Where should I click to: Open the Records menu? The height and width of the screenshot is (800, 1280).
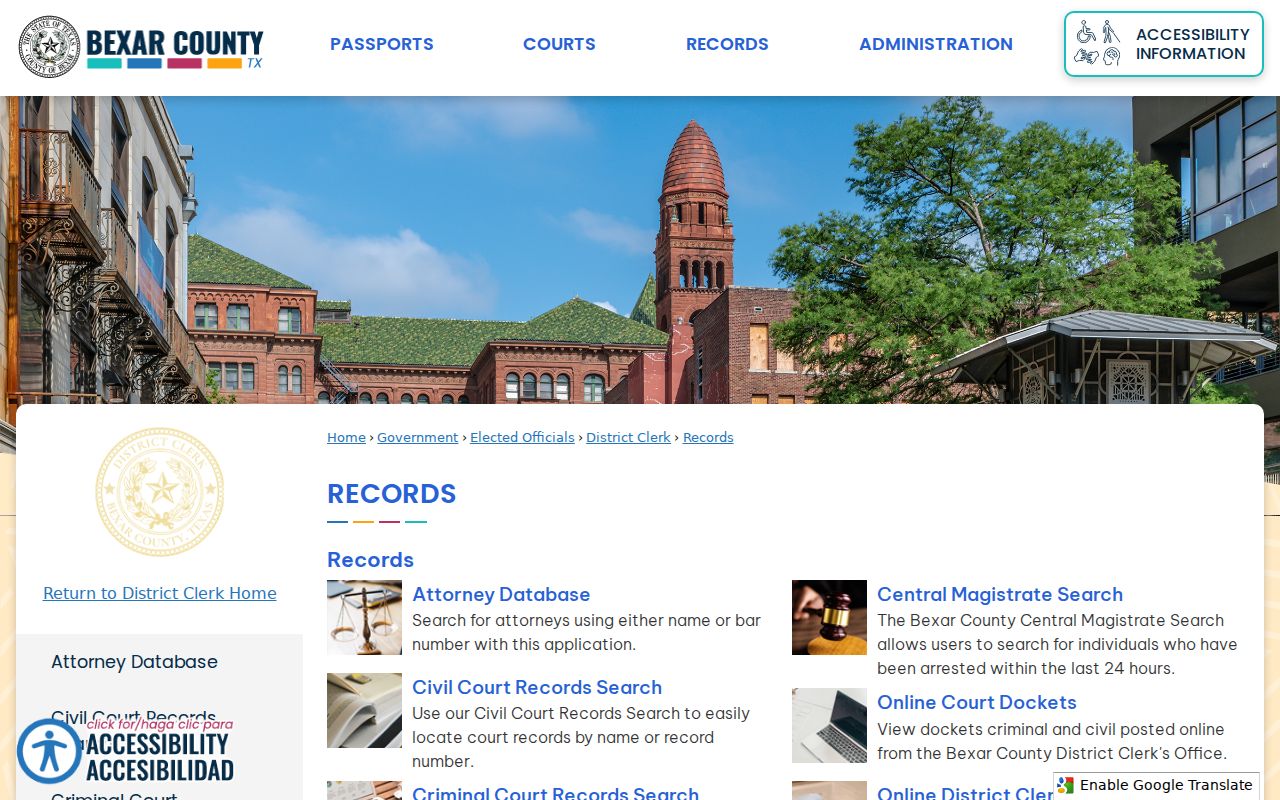[727, 44]
